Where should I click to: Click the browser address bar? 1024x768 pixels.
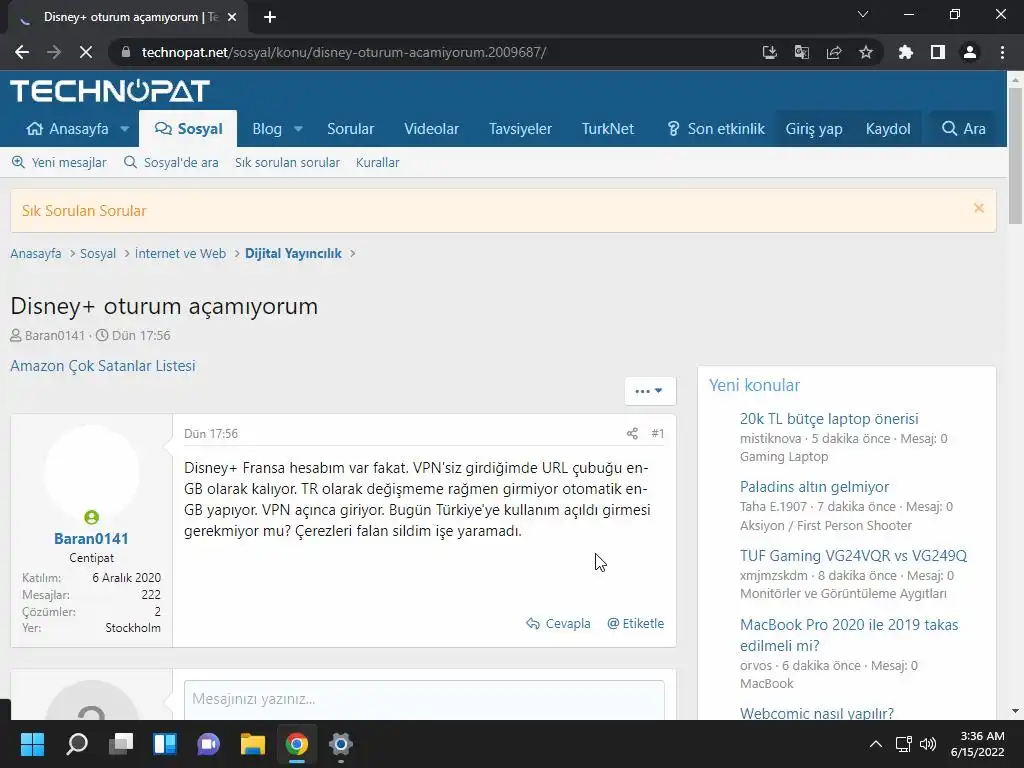(431, 52)
